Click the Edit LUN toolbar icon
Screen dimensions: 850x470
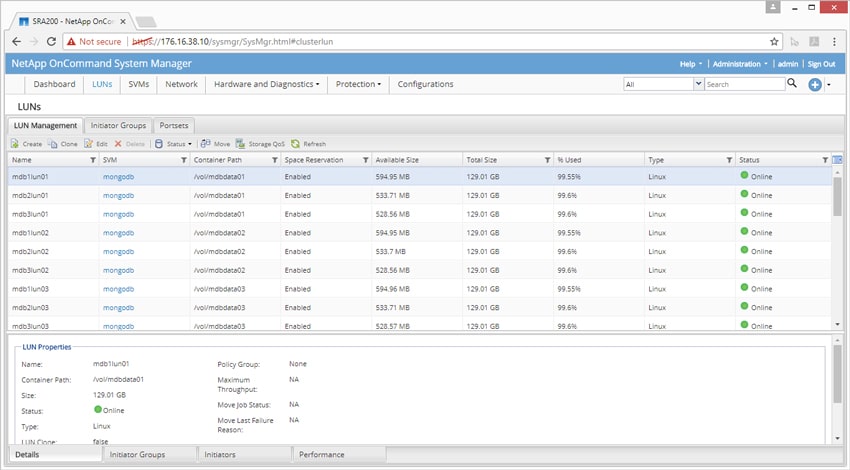(88, 144)
